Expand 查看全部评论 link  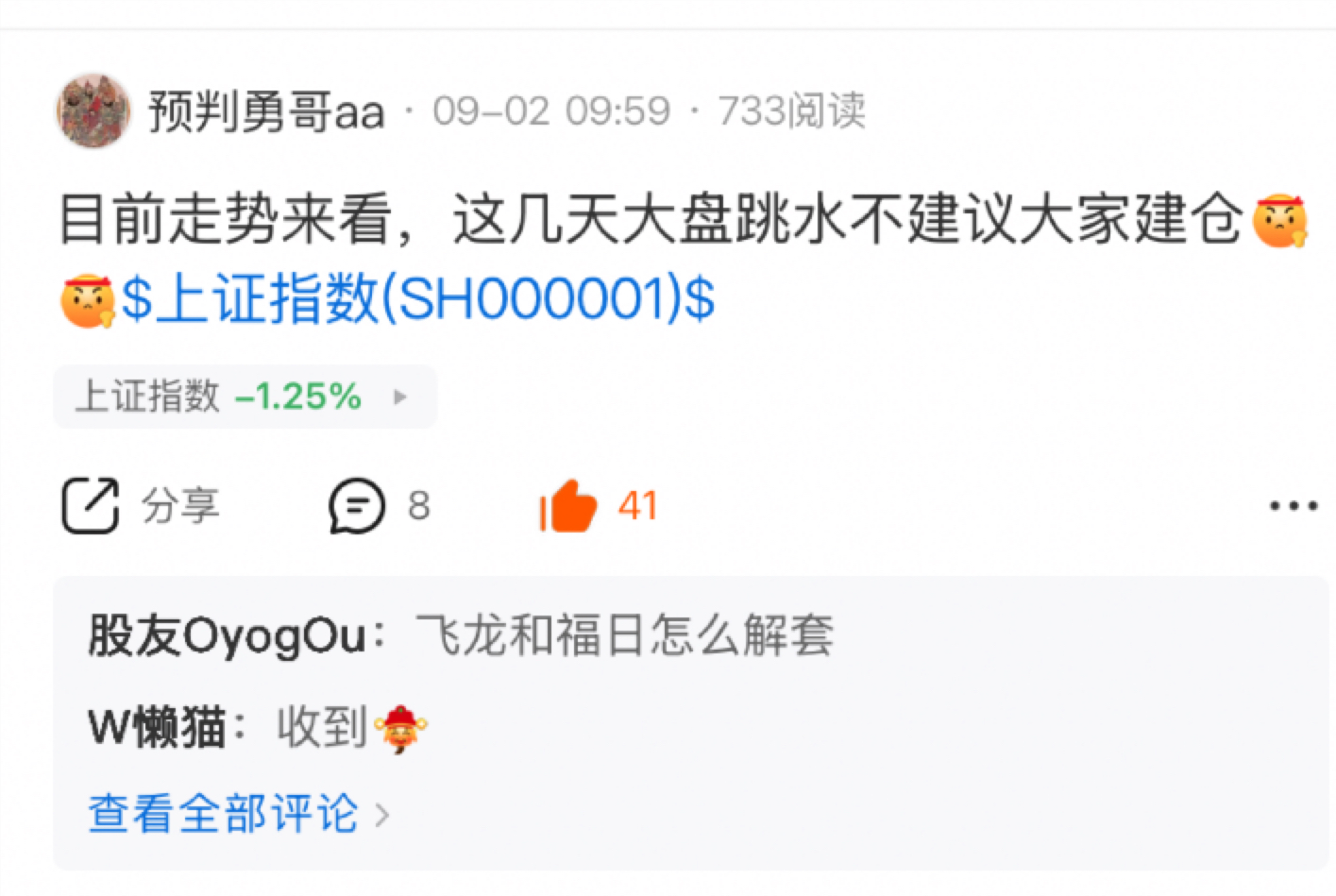click(224, 813)
